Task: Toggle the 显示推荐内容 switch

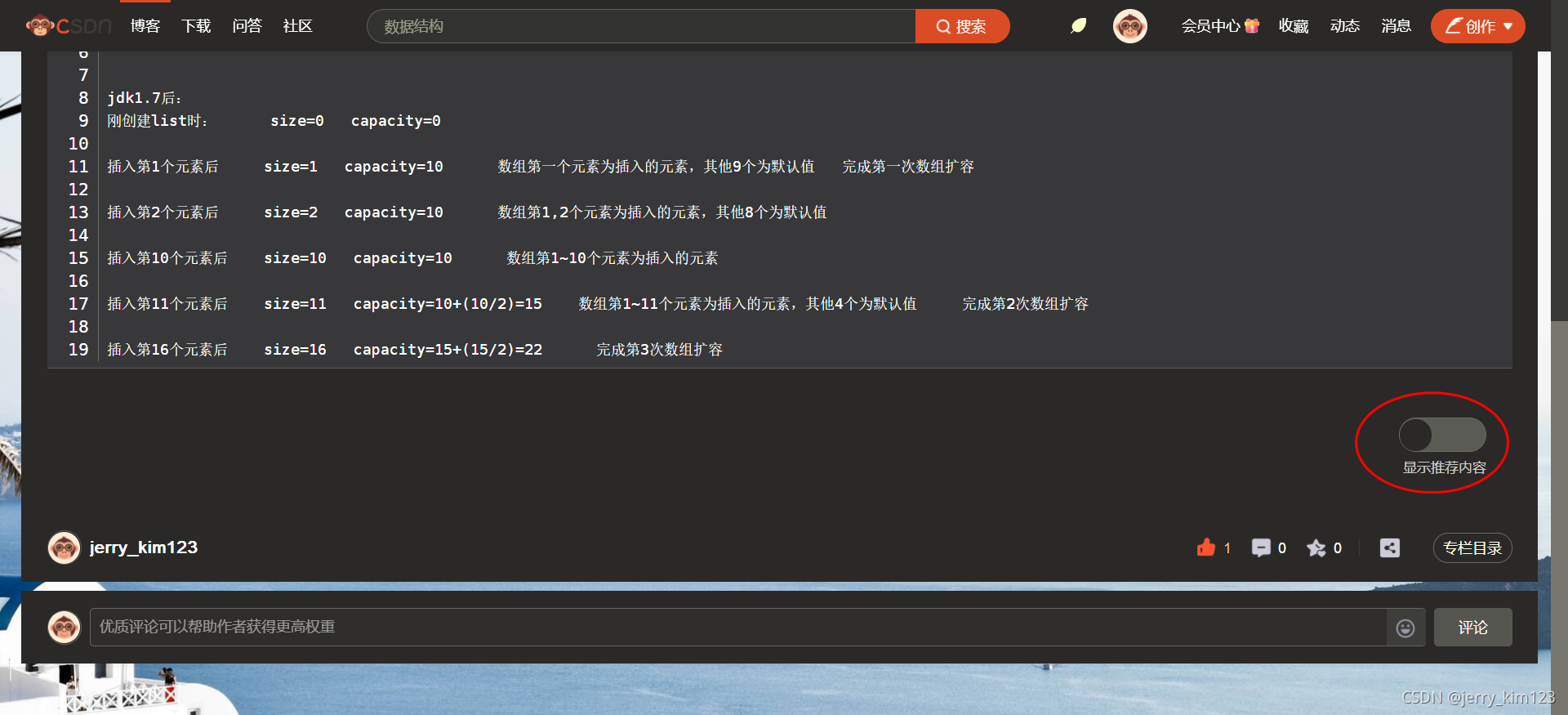Action: click(1442, 435)
